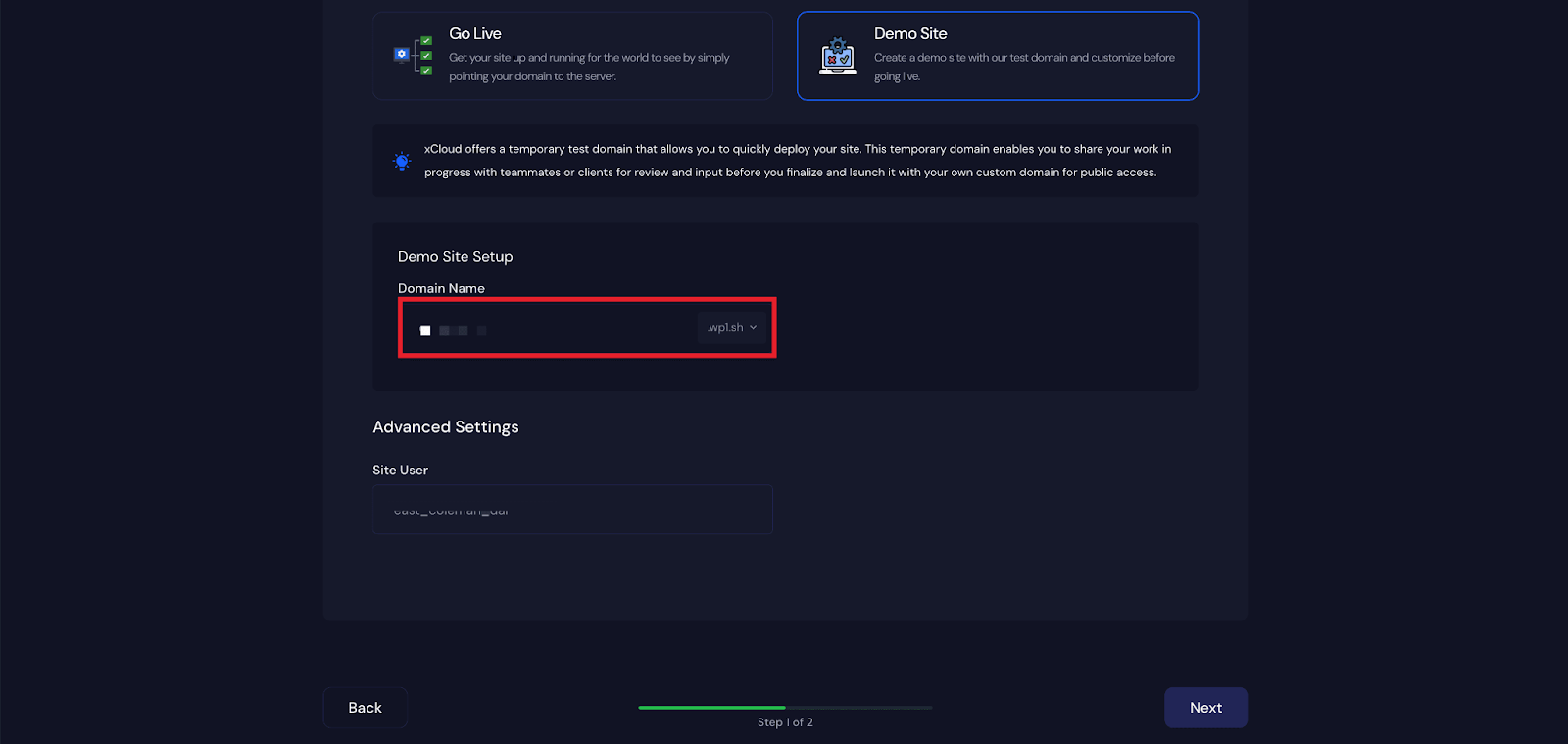Image resolution: width=1568 pixels, height=744 pixels.
Task: Click the Site User field label
Action: point(400,471)
